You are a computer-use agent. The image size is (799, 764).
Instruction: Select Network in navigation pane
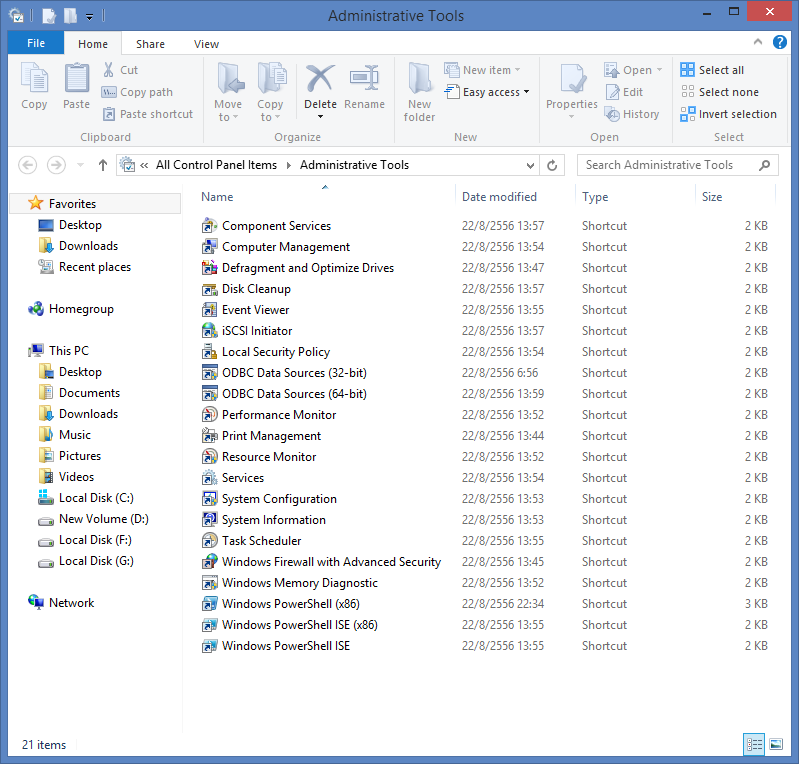point(71,603)
